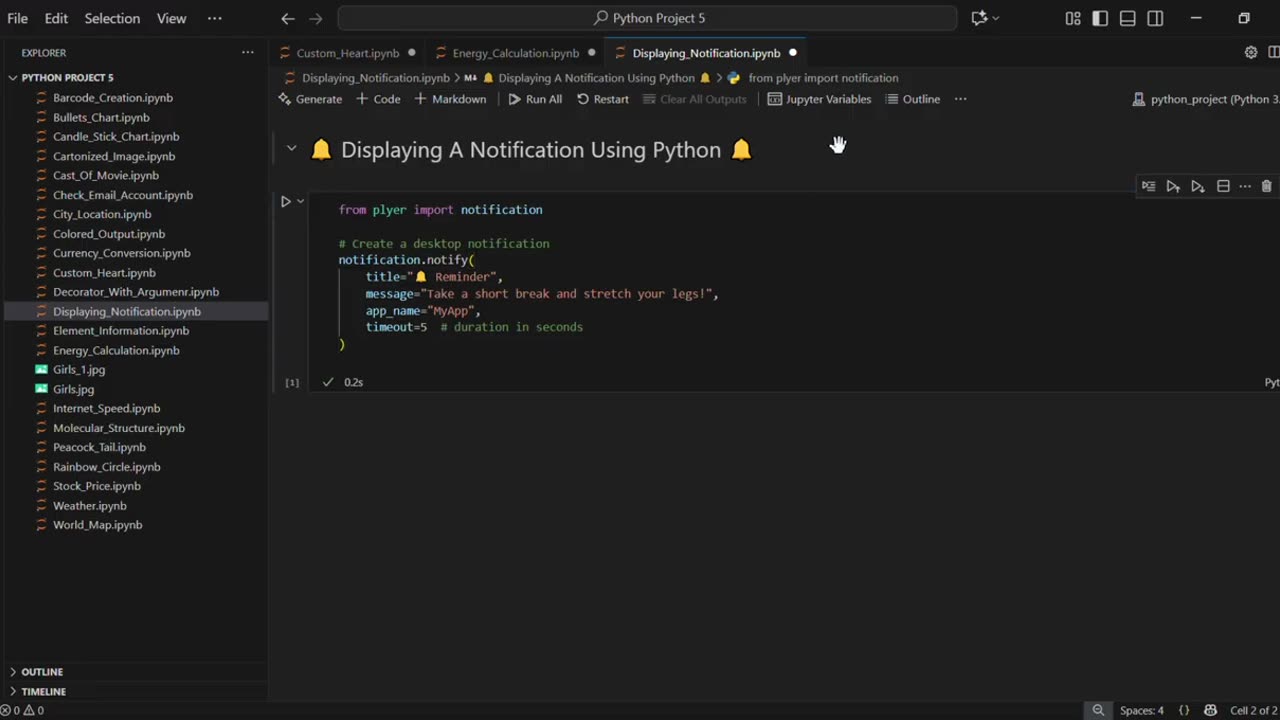Image resolution: width=1280 pixels, height=720 pixels.
Task: Open Girls_1.jpg image file
Action: click(x=78, y=369)
